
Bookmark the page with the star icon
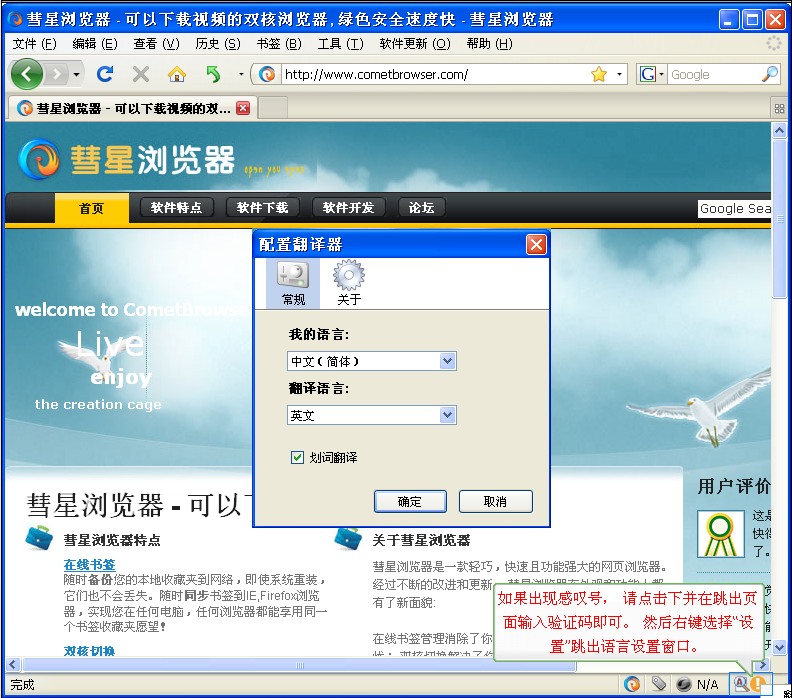tap(599, 74)
